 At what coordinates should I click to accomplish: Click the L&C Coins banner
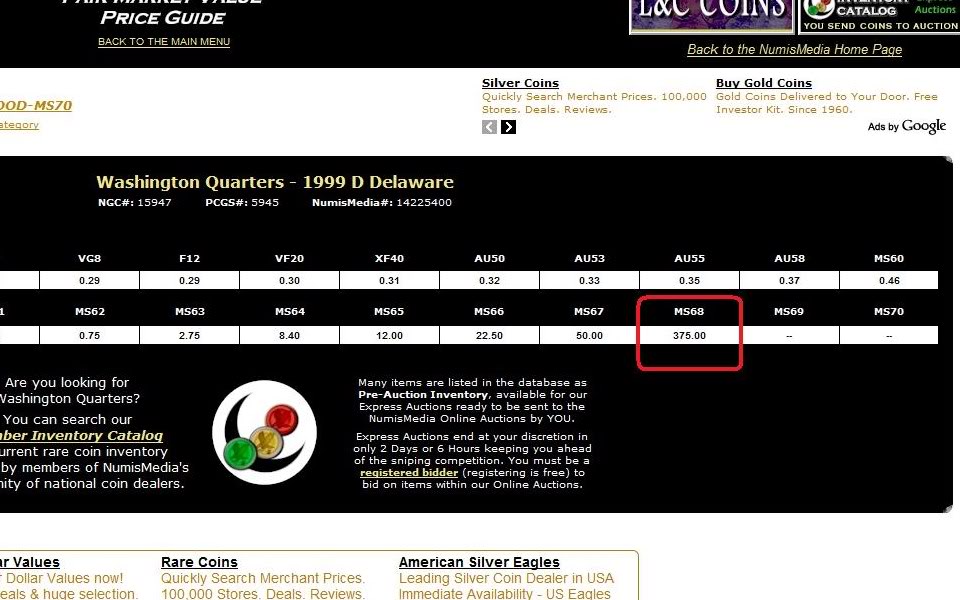point(710,15)
